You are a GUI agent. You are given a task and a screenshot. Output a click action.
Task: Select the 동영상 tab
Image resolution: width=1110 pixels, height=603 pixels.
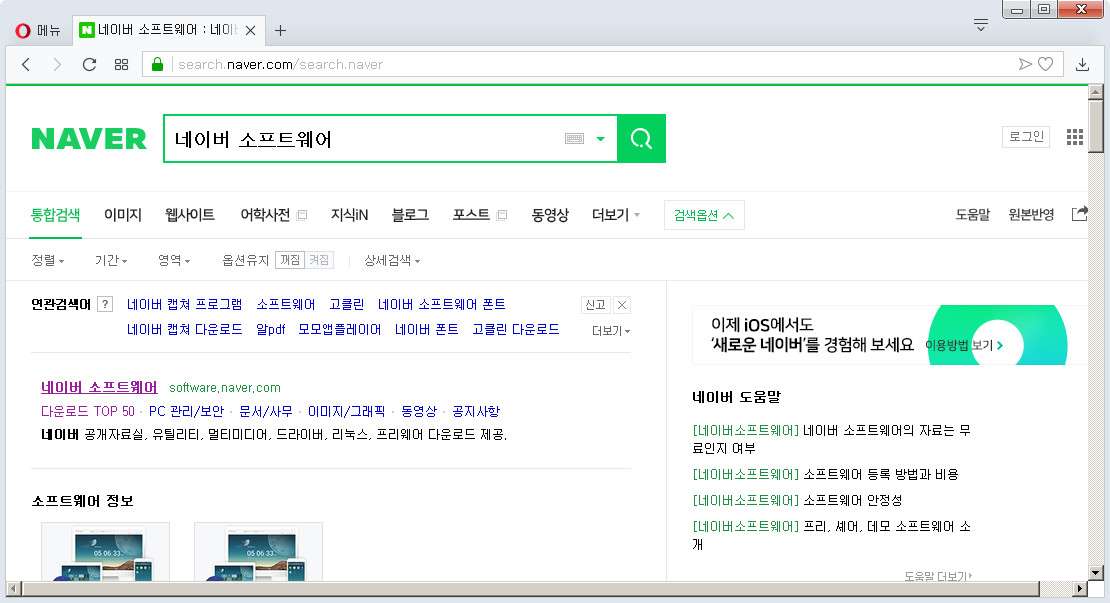[550, 214]
